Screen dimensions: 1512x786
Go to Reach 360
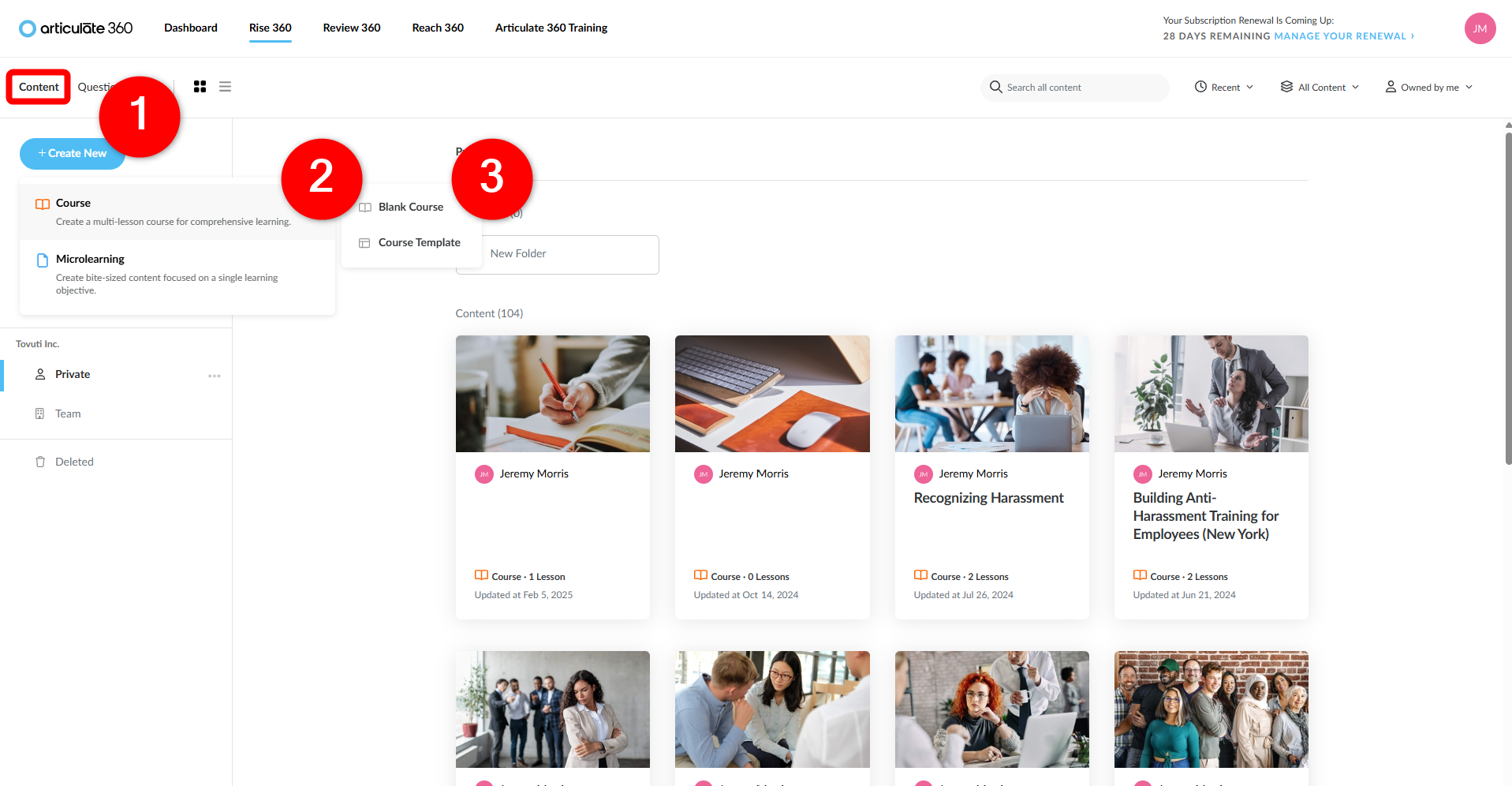coord(438,28)
